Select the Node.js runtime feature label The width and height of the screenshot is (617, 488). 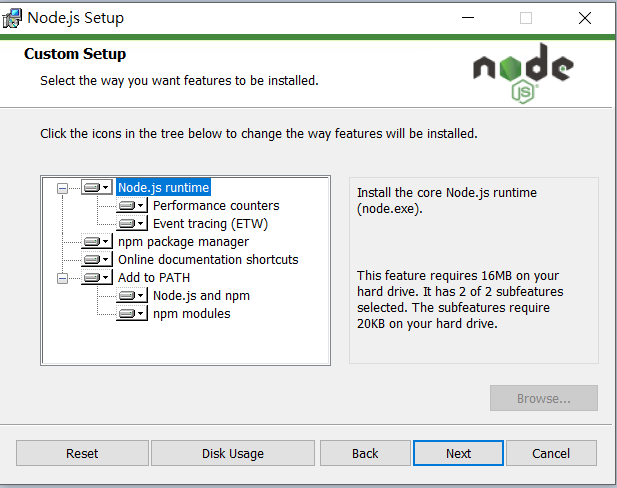click(x=163, y=187)
